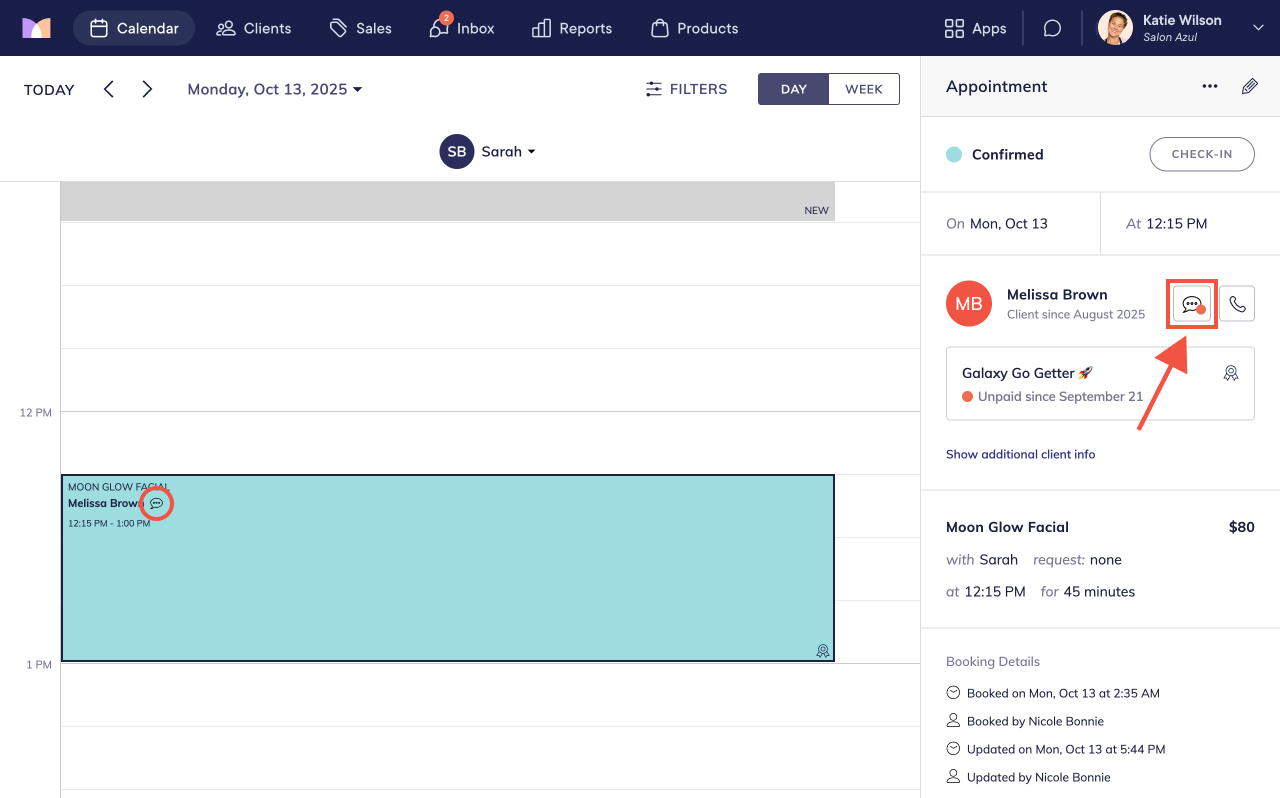Click the MB client avatar circle
Screen dimensions: 1280x798
click(x=969, y=303)
